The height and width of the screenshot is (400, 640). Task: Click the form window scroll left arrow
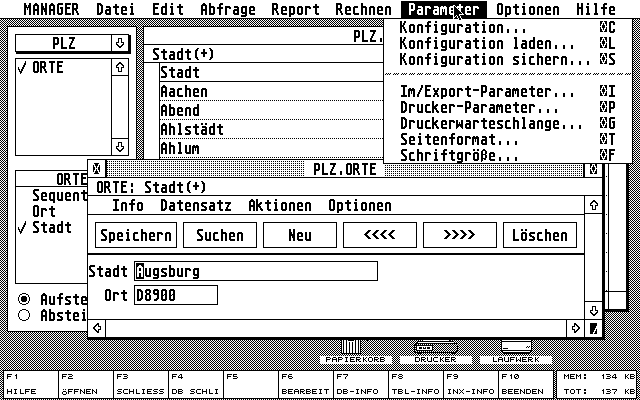(97, 328)
